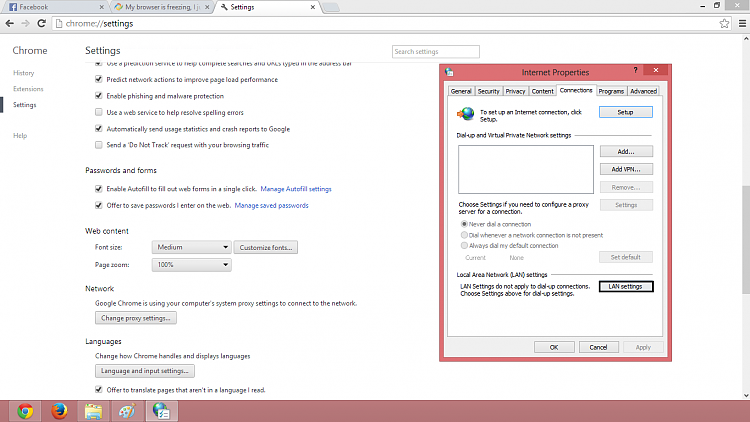Click Cancel in Internet Properties
The height and width of the screenshot is (422, 750).
point(598,347)
